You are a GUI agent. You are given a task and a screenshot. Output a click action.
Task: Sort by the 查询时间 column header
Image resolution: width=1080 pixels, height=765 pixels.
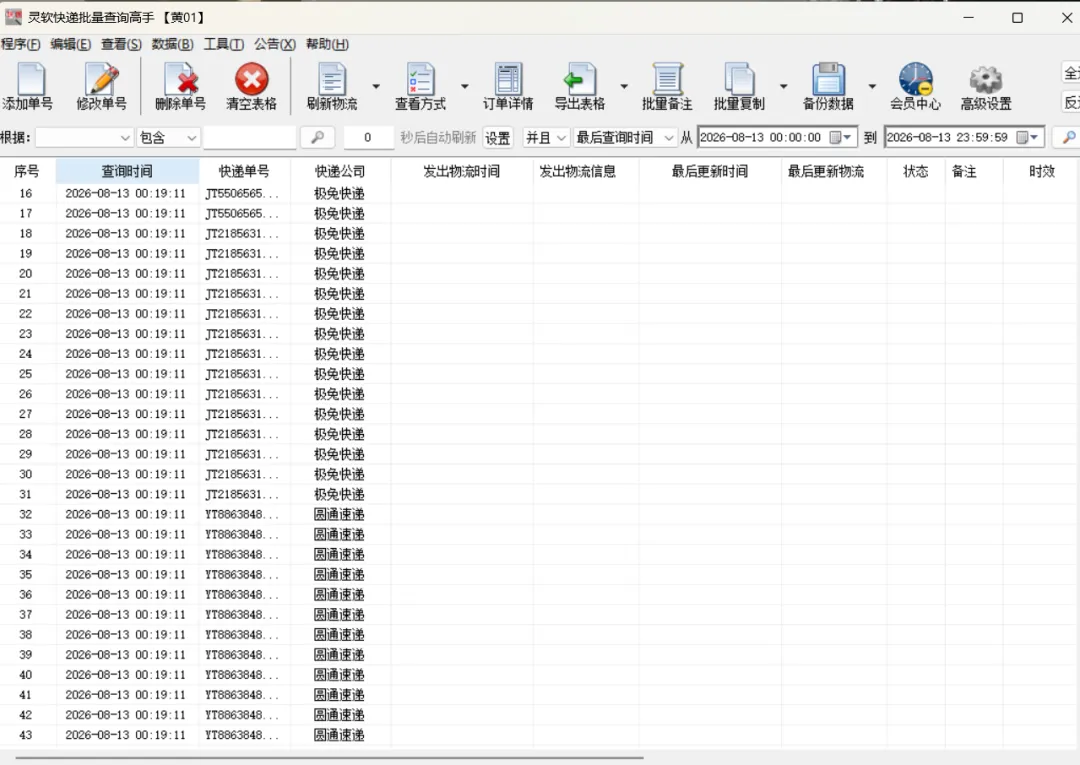coord(127,171)
